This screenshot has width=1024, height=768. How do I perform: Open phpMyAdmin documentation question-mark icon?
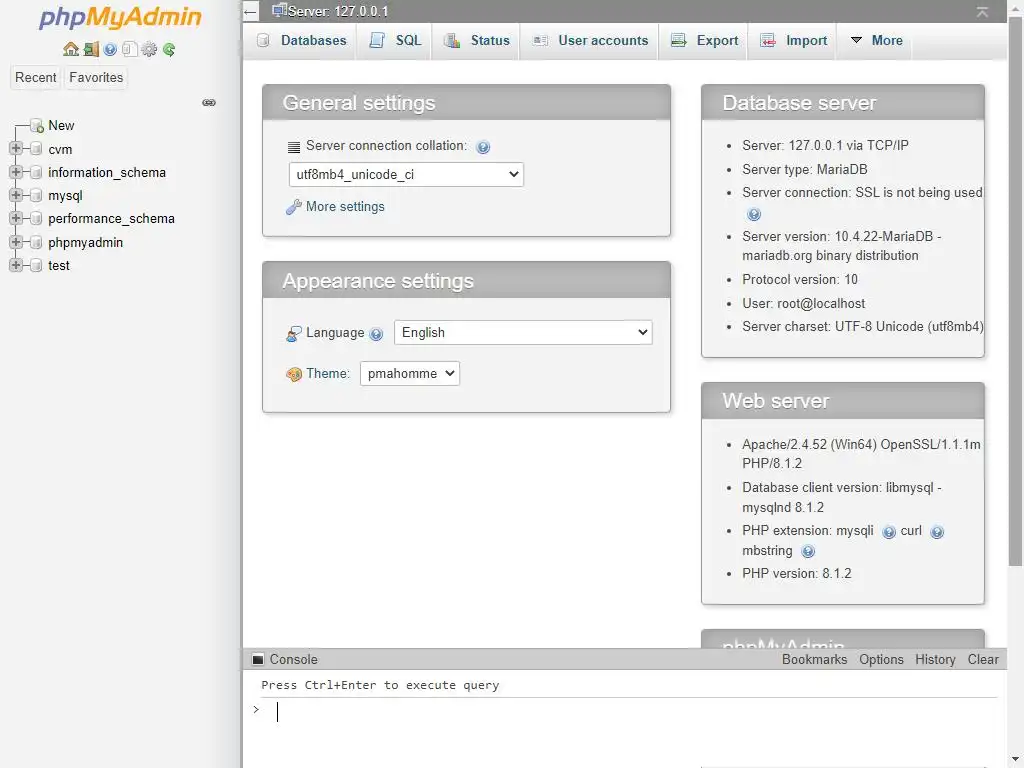110,49
